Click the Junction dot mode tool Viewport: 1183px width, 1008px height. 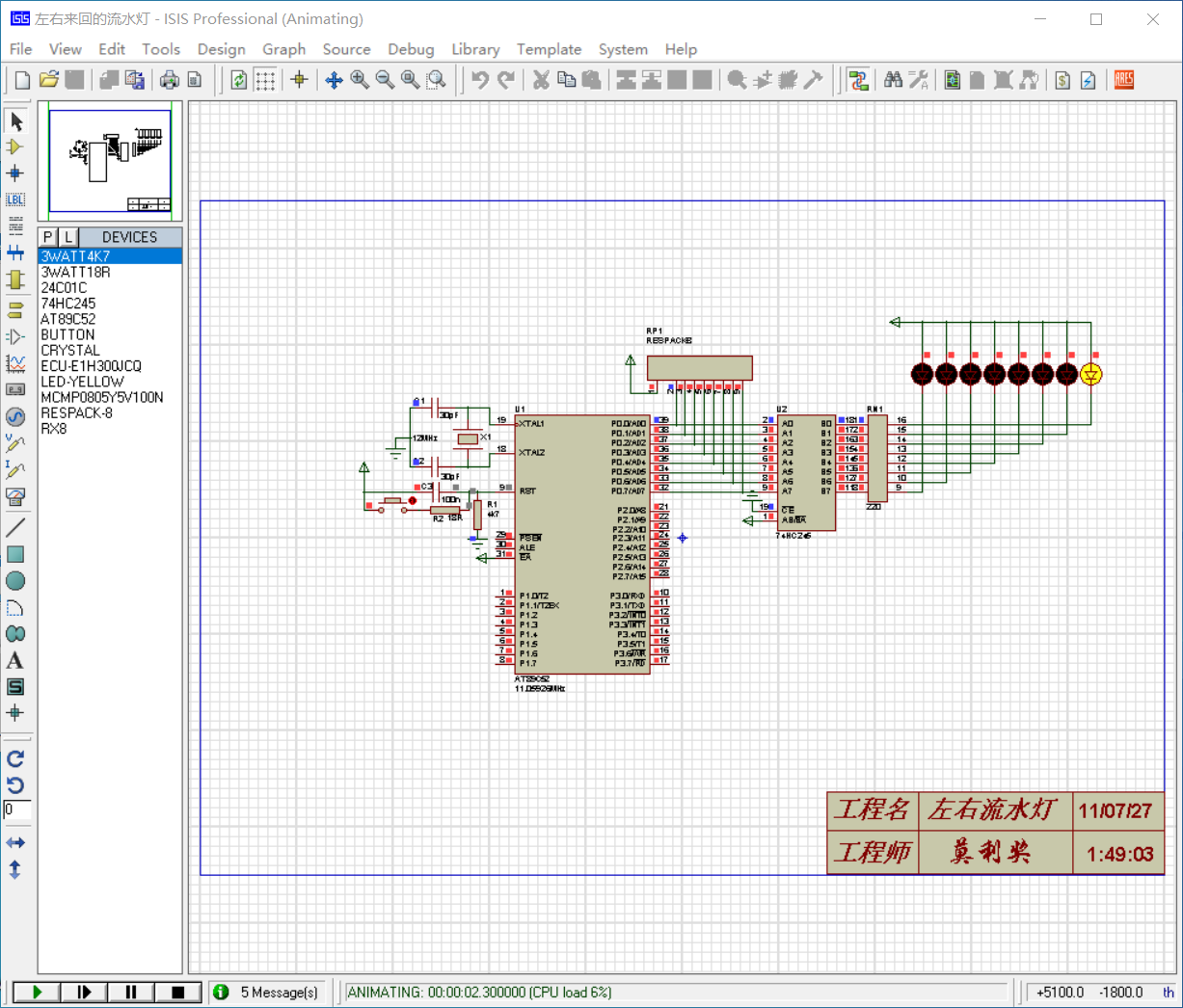coord(15,173)
